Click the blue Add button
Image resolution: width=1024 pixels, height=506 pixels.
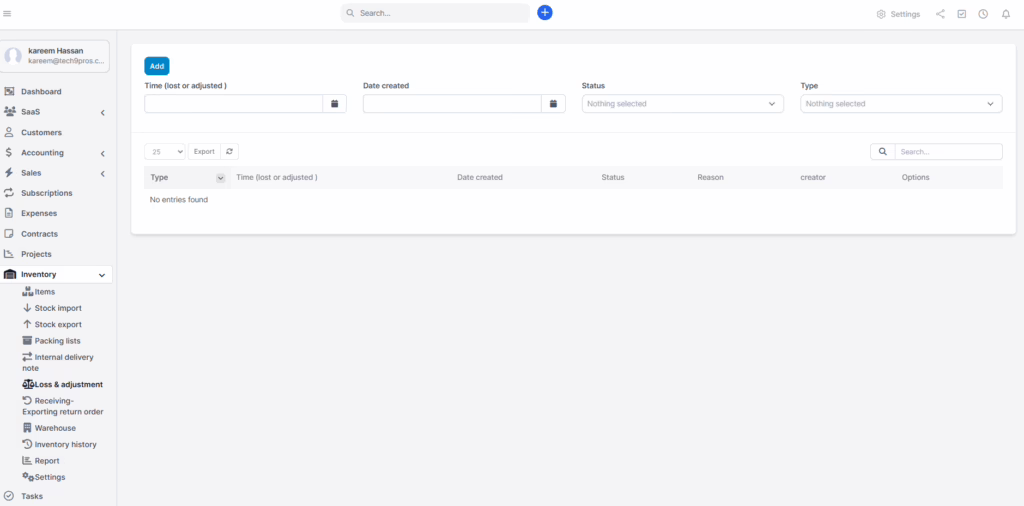point(157,66)
